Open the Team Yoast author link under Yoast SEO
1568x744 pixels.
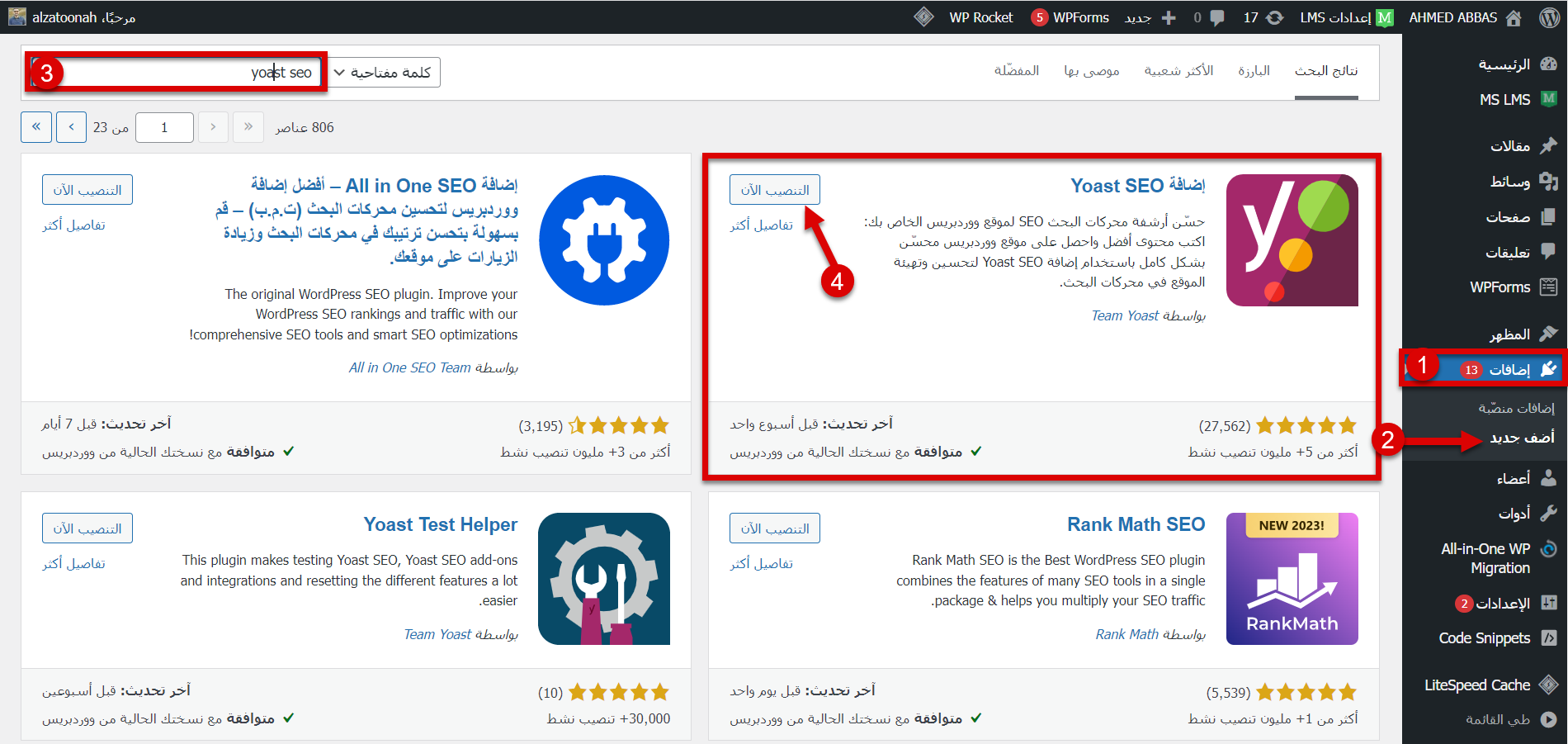(1125, 315)
